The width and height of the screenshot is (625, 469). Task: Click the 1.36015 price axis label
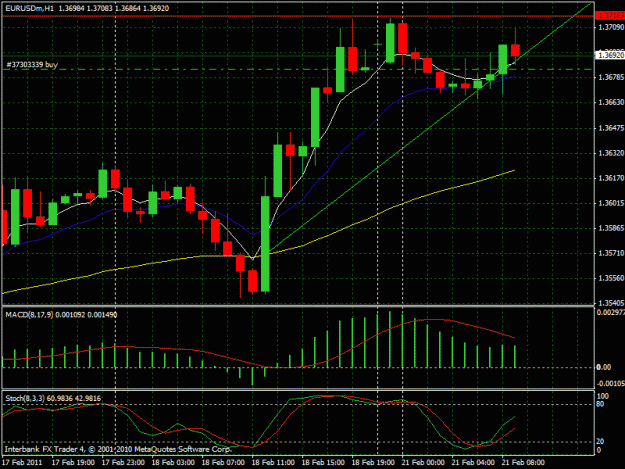(x=611, y=203)
